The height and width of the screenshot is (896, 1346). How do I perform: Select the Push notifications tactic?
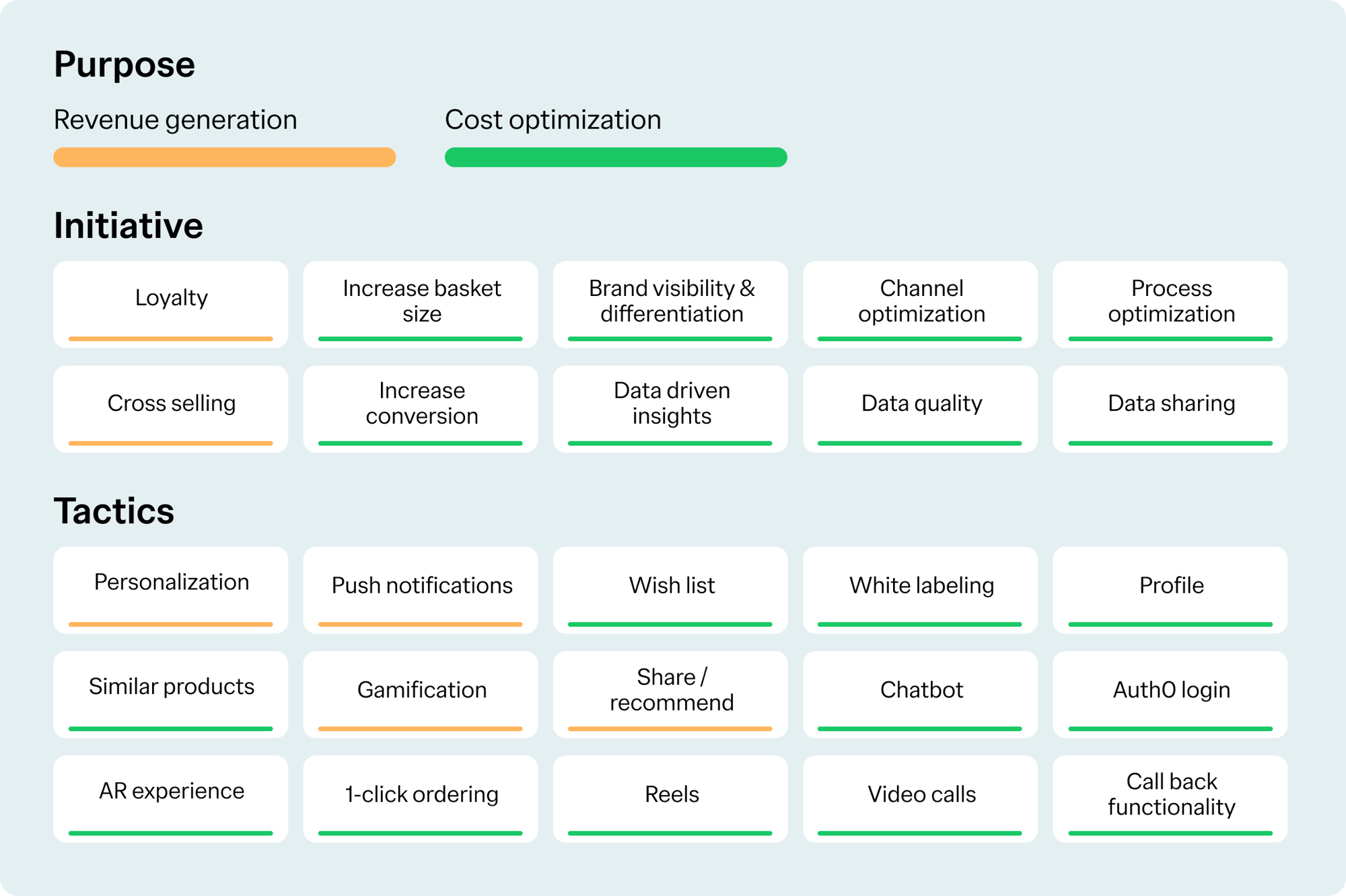tap(421, 589)
